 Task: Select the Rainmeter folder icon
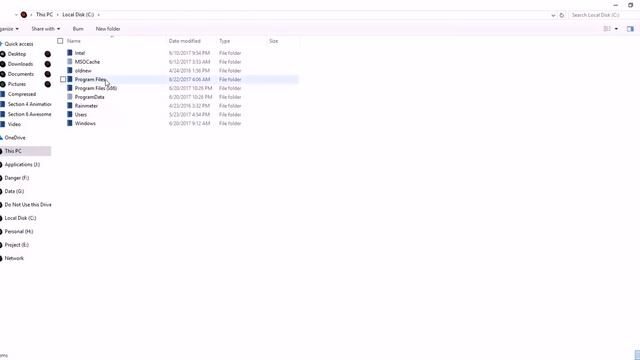(x=70, y=106)
